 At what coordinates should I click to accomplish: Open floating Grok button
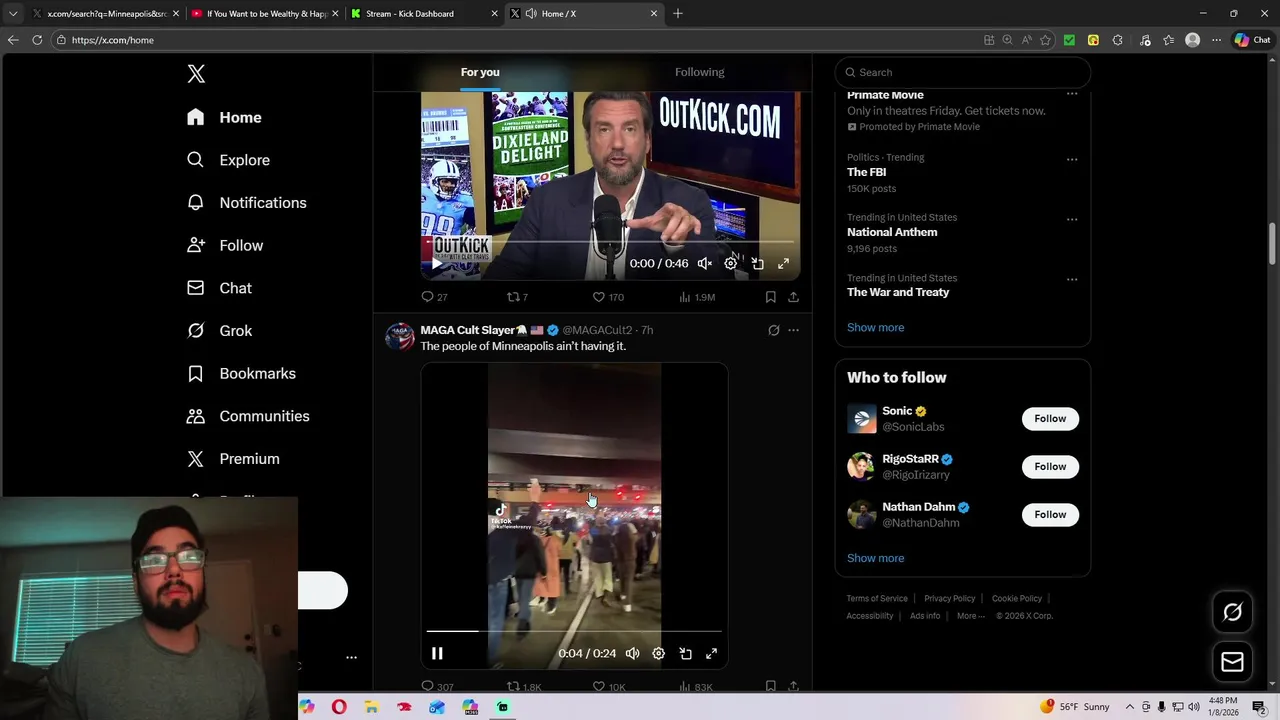[x=1232, y=612]
